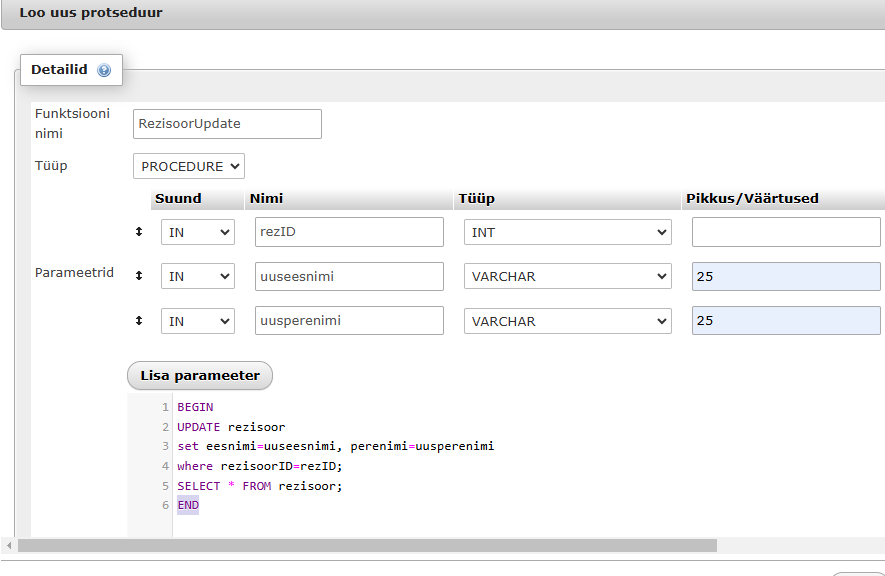Click the reorder handle for rezID parameter
885x576 pixels.
139,232
